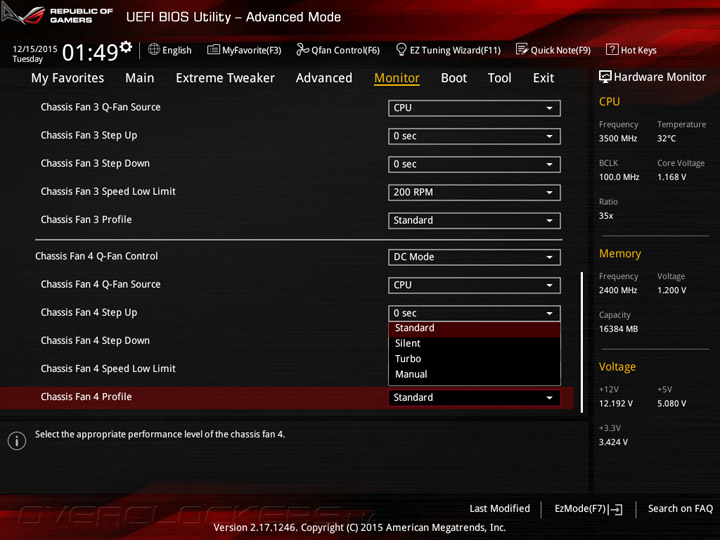Click Search on FAQ

click(680, 509)
